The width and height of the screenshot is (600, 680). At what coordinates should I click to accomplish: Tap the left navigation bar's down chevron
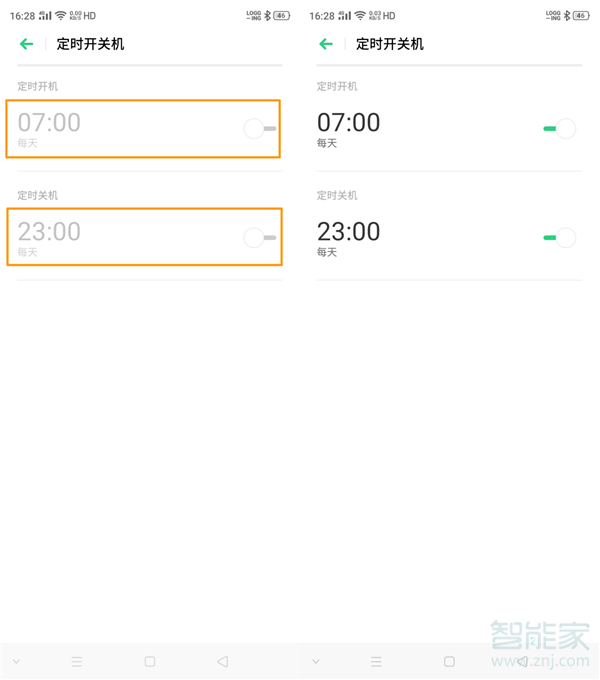[16, 661]
